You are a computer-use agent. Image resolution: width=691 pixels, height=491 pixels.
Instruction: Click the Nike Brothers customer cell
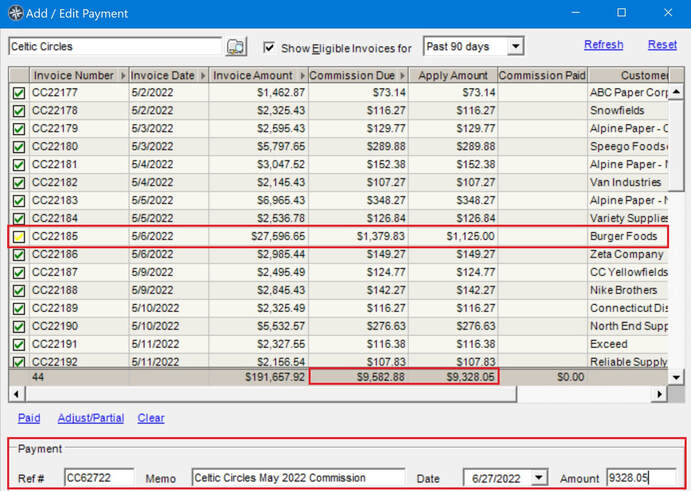(x=628, y=290)
